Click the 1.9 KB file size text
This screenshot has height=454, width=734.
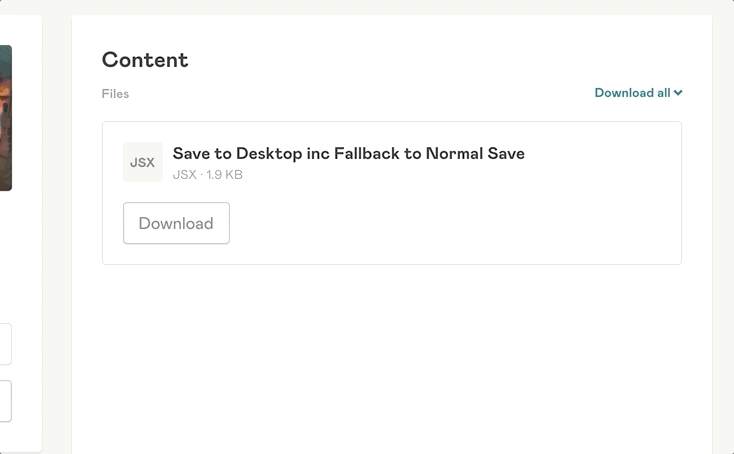coord(224,175)
